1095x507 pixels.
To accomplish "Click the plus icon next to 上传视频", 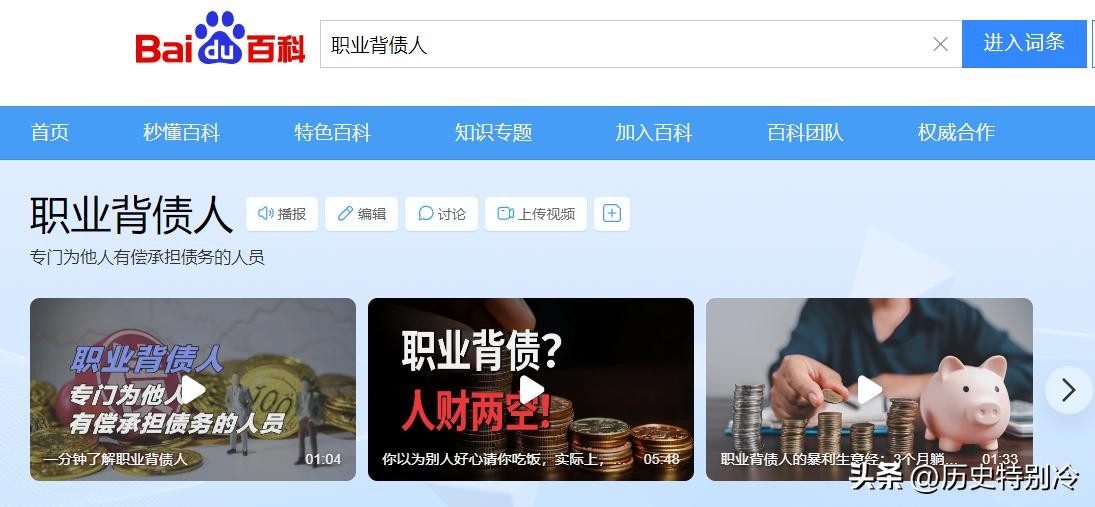I will point(612,214).
